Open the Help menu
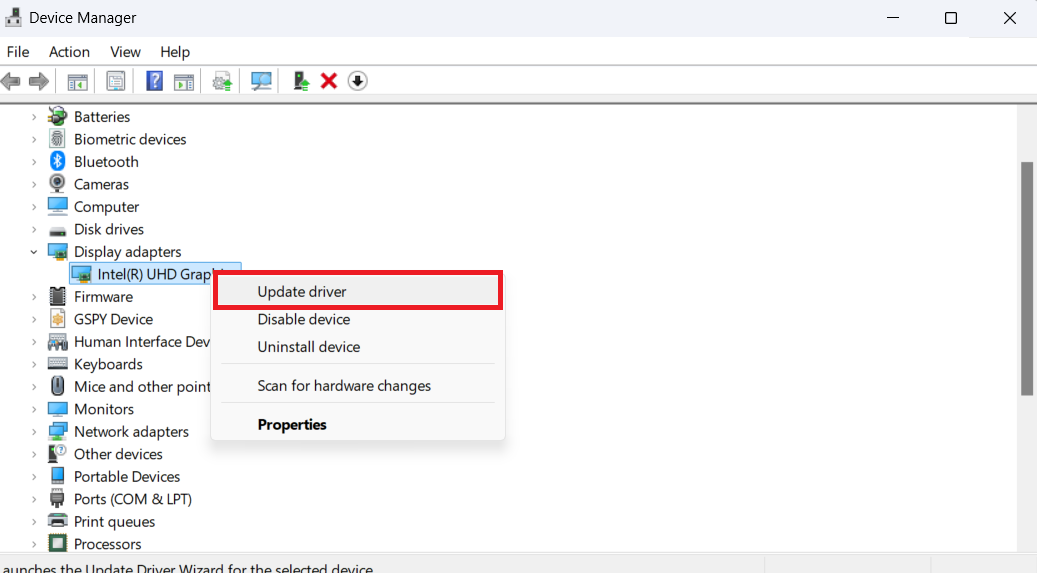 tap(175, 52)
